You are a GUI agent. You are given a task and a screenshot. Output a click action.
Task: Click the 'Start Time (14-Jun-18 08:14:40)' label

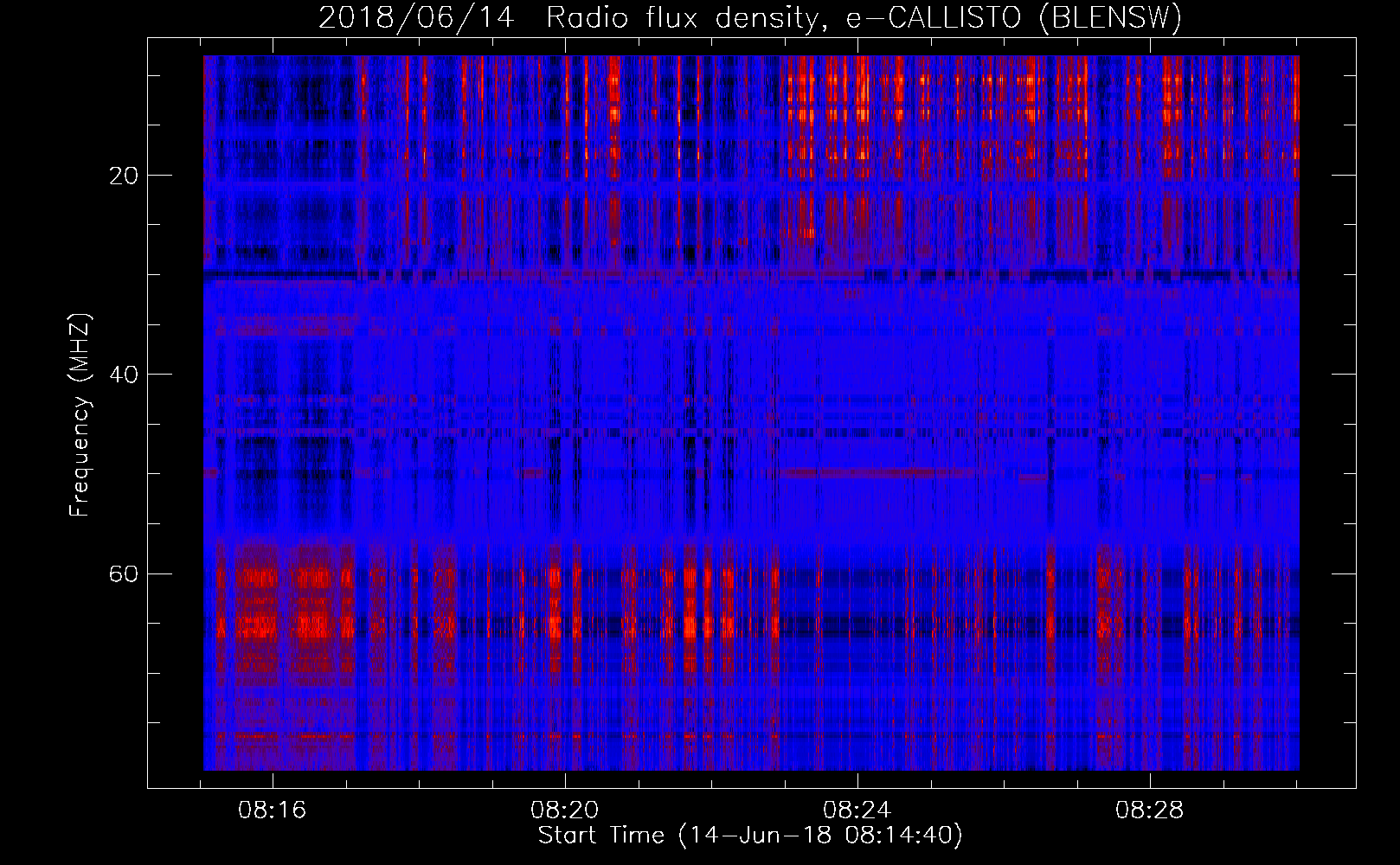tap(750, 836)
